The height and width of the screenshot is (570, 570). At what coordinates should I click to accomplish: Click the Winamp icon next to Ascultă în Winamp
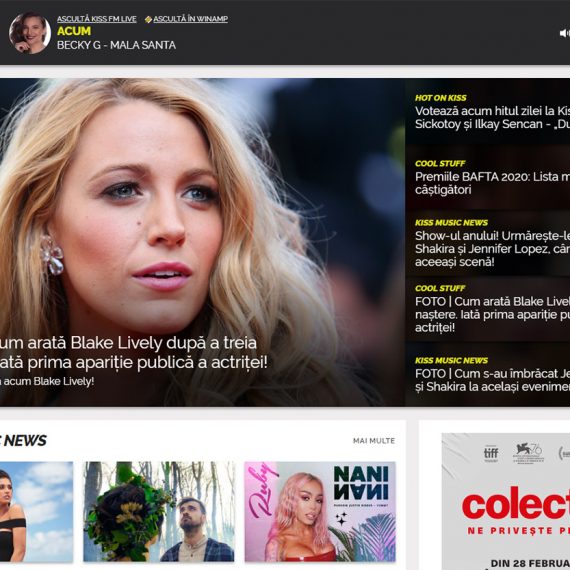click(x=148, y=19)
